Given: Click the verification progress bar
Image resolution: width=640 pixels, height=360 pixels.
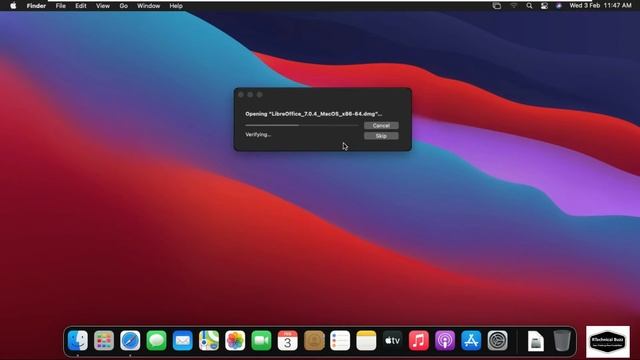Looking at the screenshot, I should (x=302, y=125).
